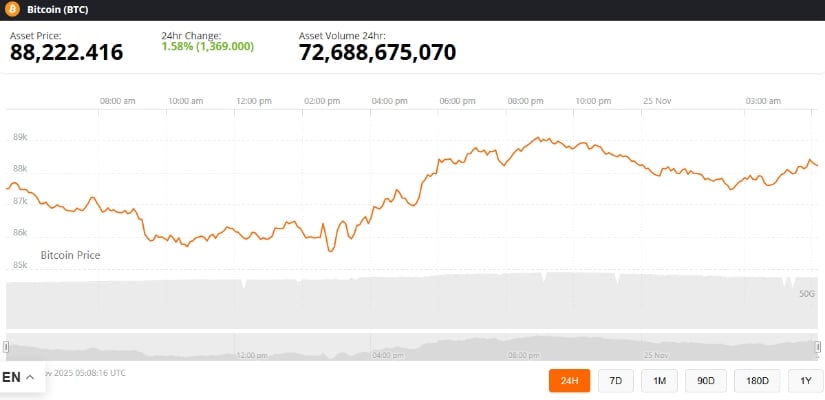Click the 12:00 pm marker in navigator
Image resolution: width=825 pixels, height=400 pixels.
click(x=251, y=355)
